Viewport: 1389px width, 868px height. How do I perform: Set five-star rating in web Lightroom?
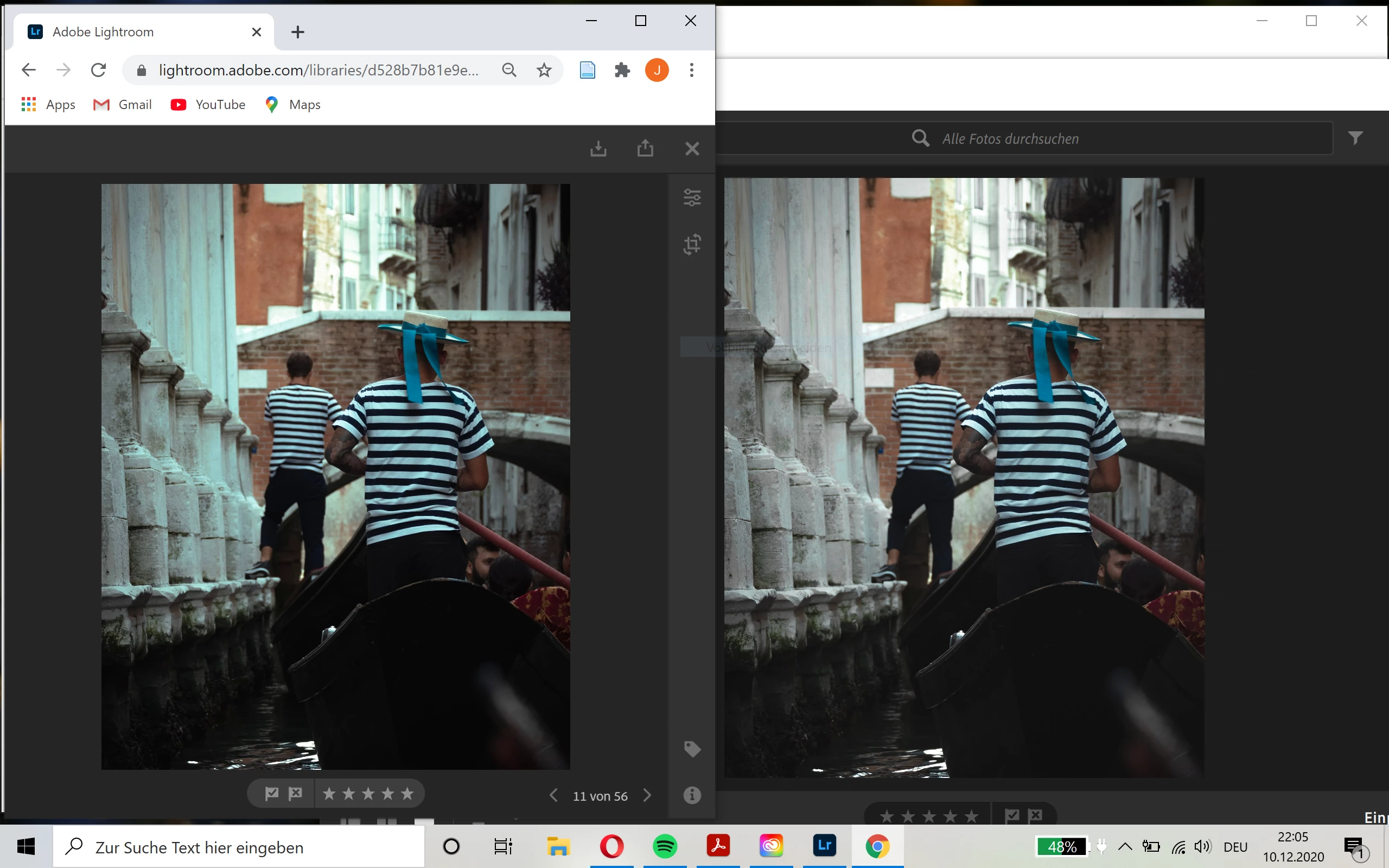407,794
